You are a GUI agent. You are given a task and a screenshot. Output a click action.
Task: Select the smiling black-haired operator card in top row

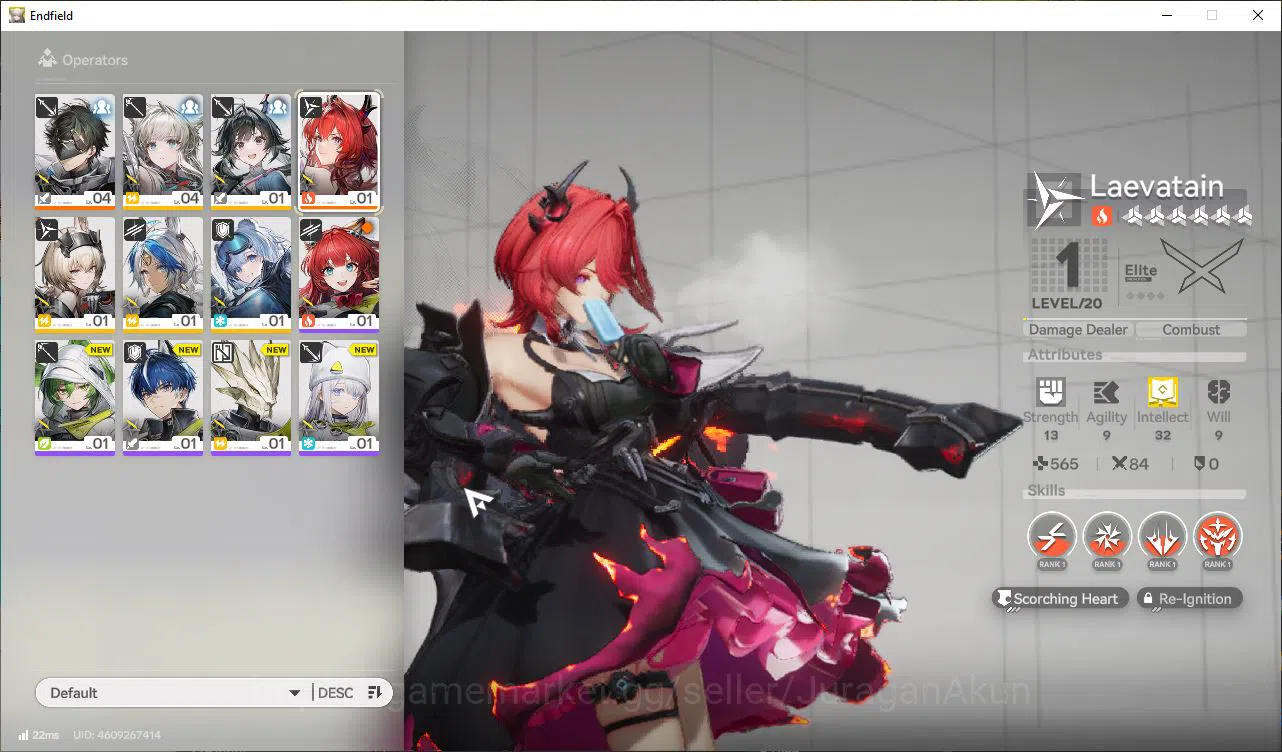click(251, 151)
